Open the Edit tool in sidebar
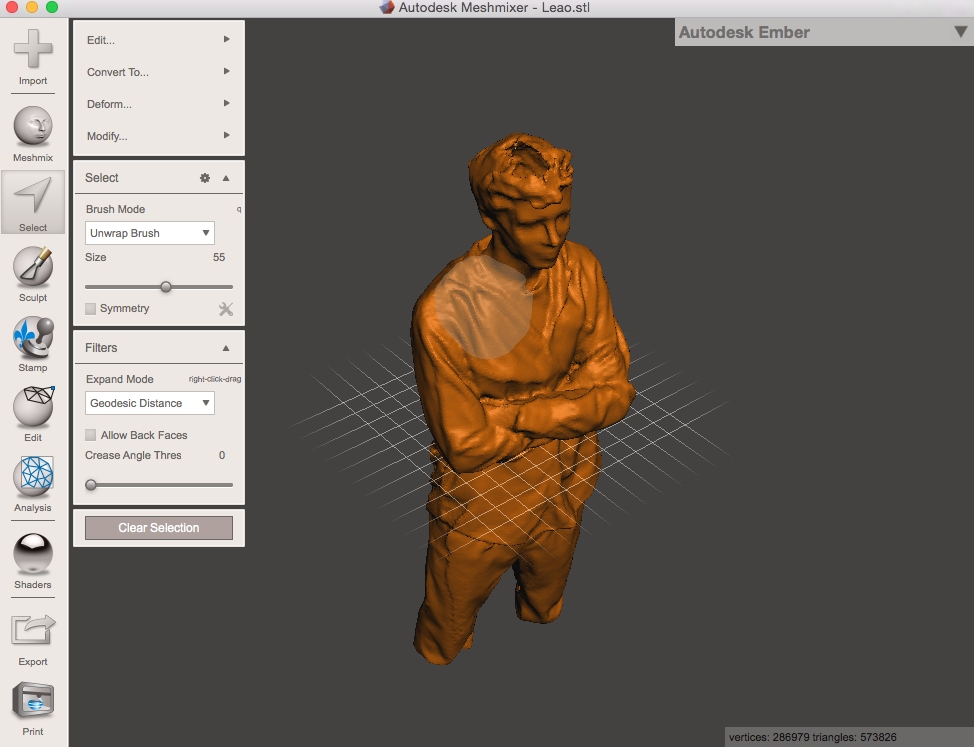 [33, 414]
